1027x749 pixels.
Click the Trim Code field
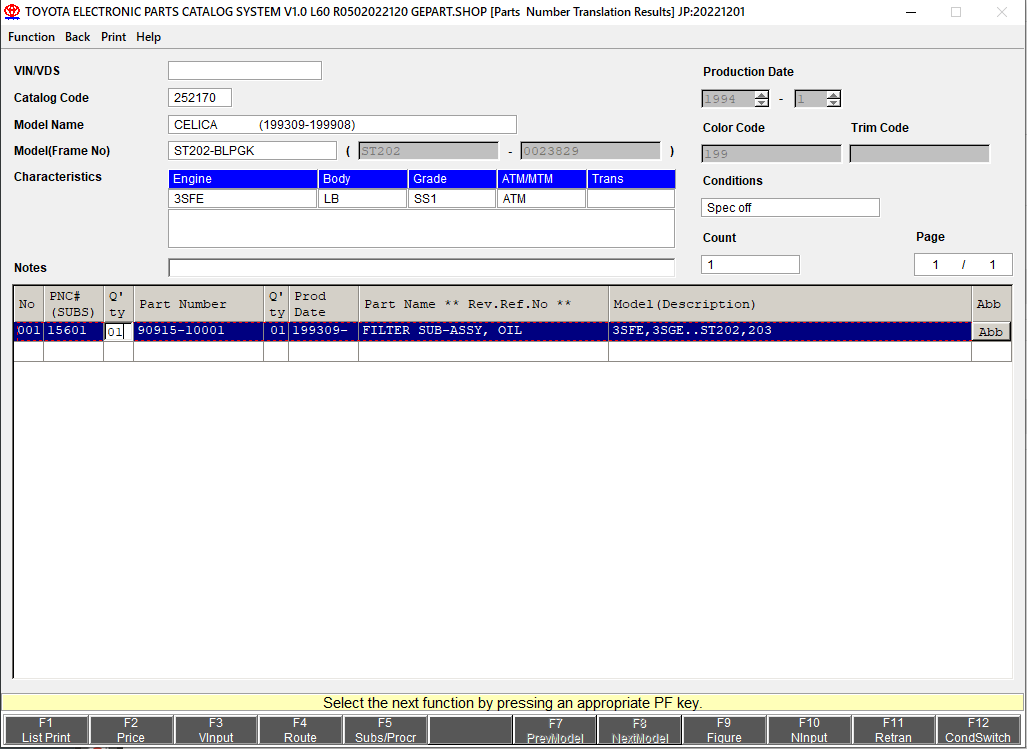(x=920, y=154)
